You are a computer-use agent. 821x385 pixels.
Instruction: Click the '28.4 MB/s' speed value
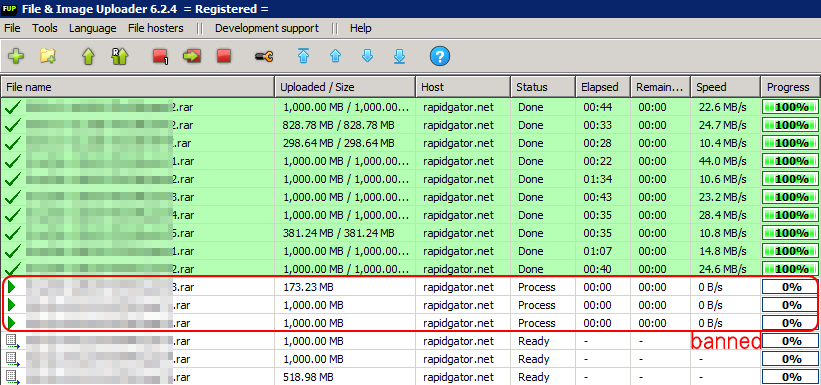click(723, 215)
